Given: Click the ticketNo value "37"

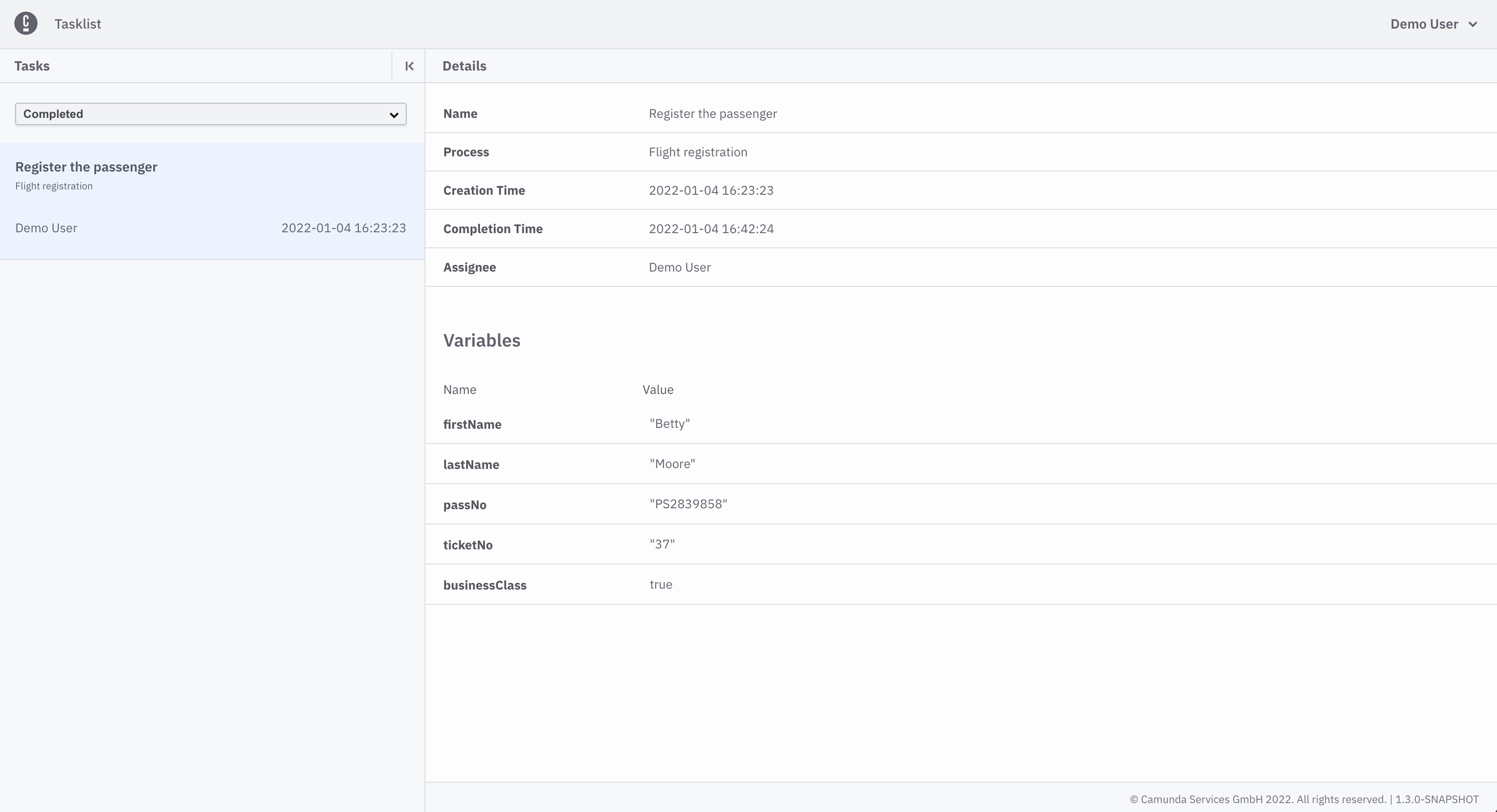Looking at the screenshot, I should click(662, 544).
